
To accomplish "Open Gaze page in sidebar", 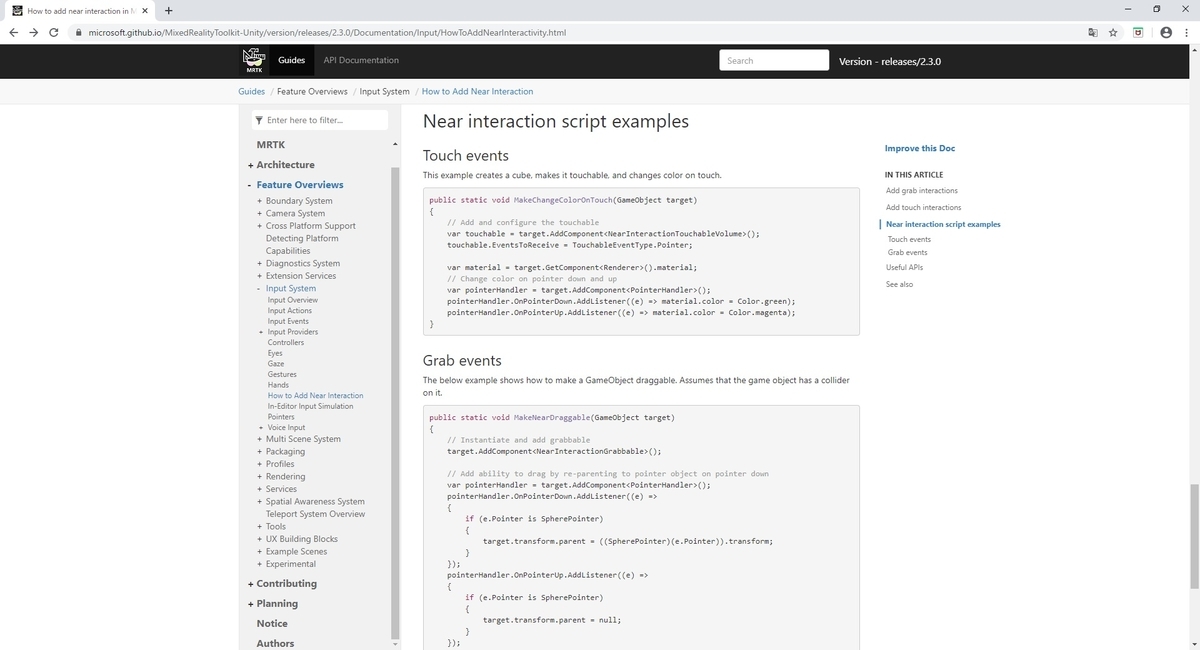I will tap(276, 364).
